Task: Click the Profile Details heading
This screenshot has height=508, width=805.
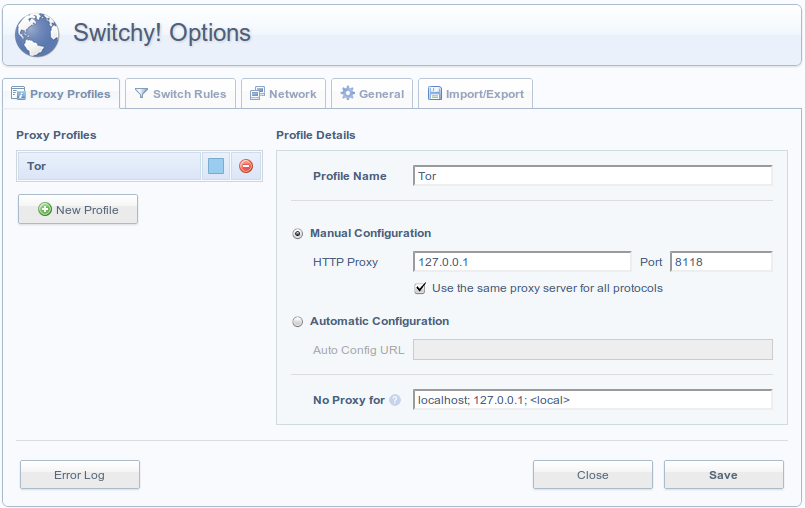Action: (x=316, y=135)
